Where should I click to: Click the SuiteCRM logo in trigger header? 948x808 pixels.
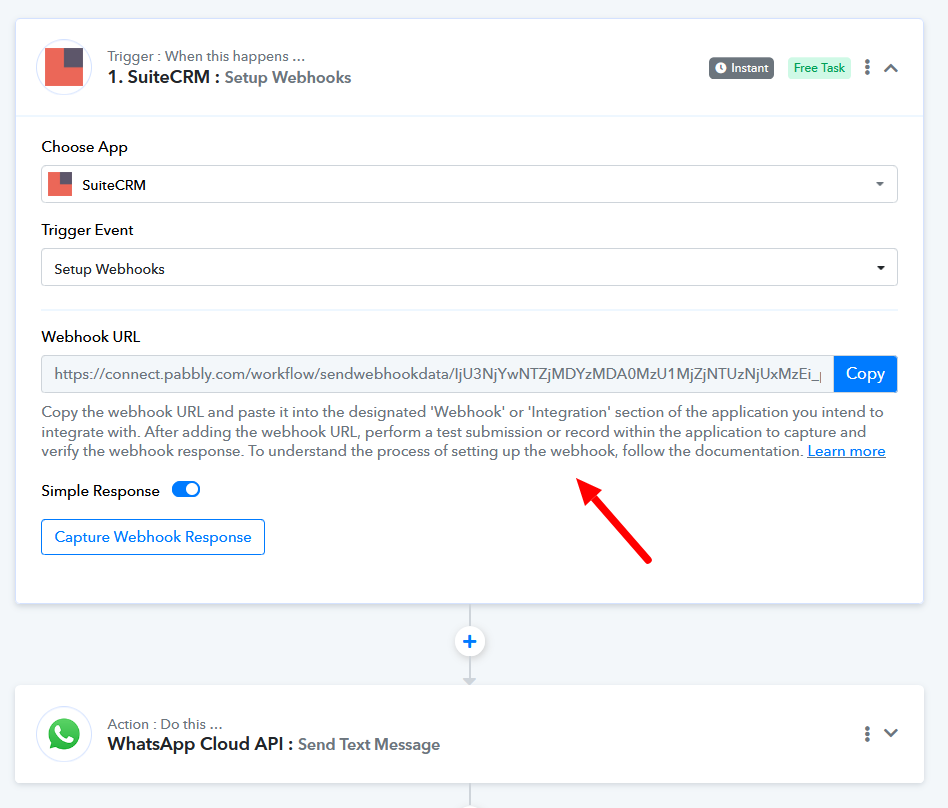(64, 67)
